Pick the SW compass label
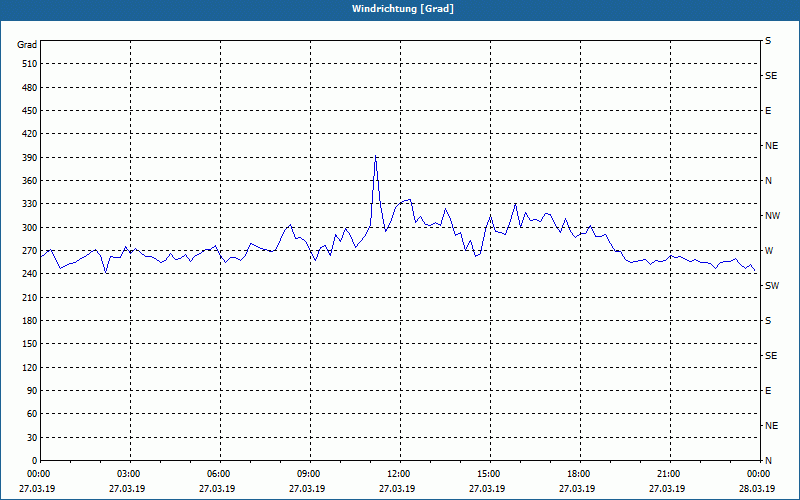 point(772,286)
